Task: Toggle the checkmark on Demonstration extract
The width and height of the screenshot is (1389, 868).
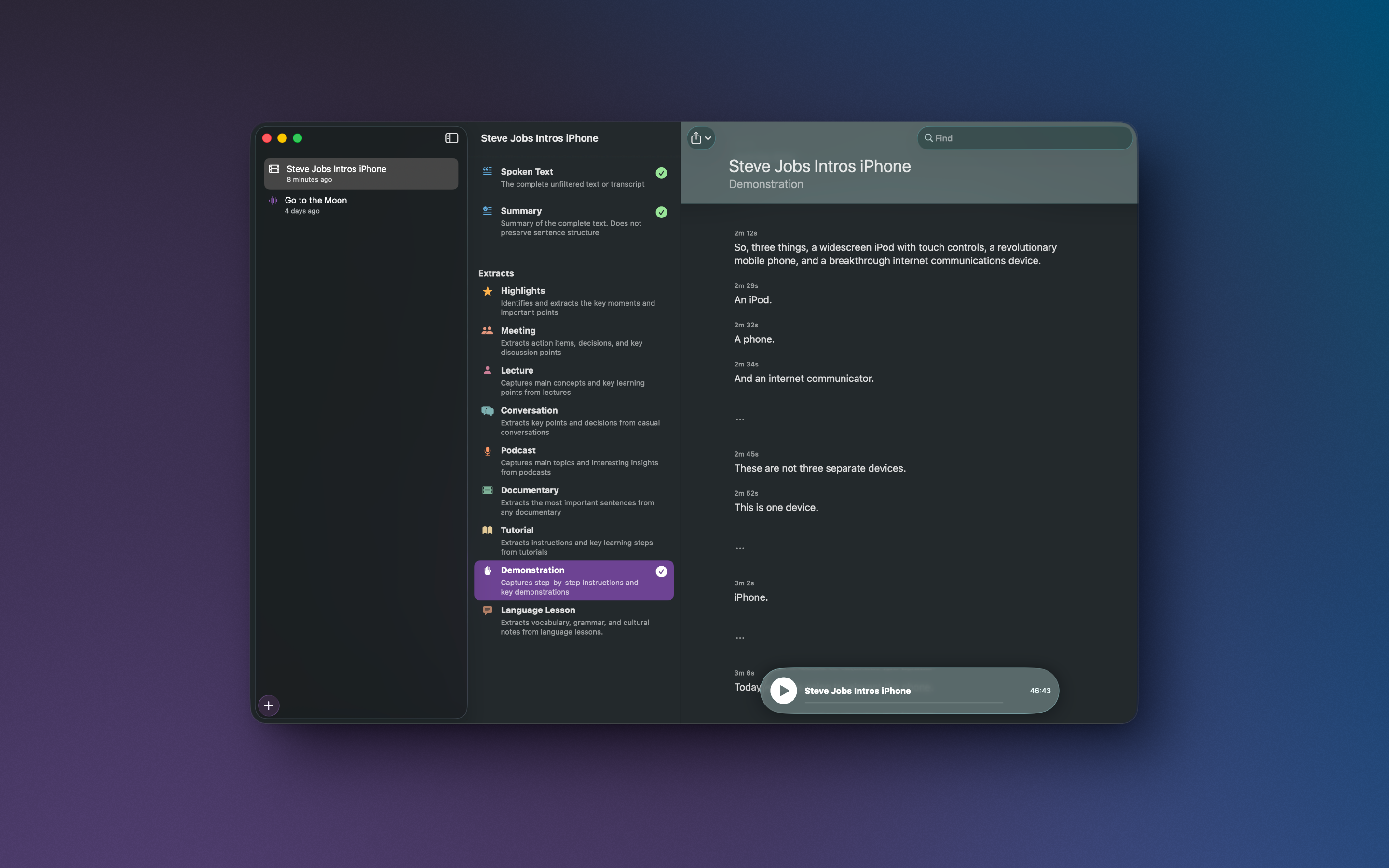Action: pos(661,571)
